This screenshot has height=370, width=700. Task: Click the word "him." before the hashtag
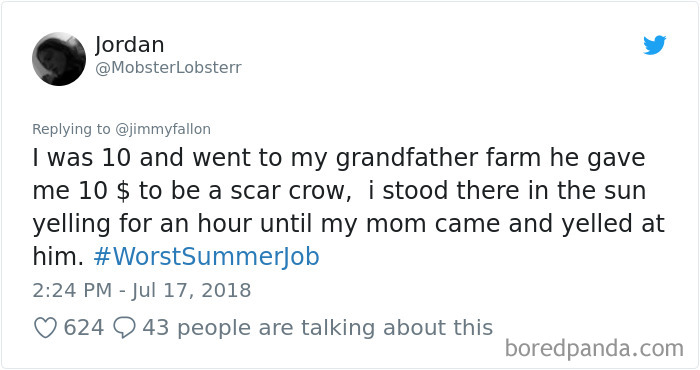coord(58,257)
